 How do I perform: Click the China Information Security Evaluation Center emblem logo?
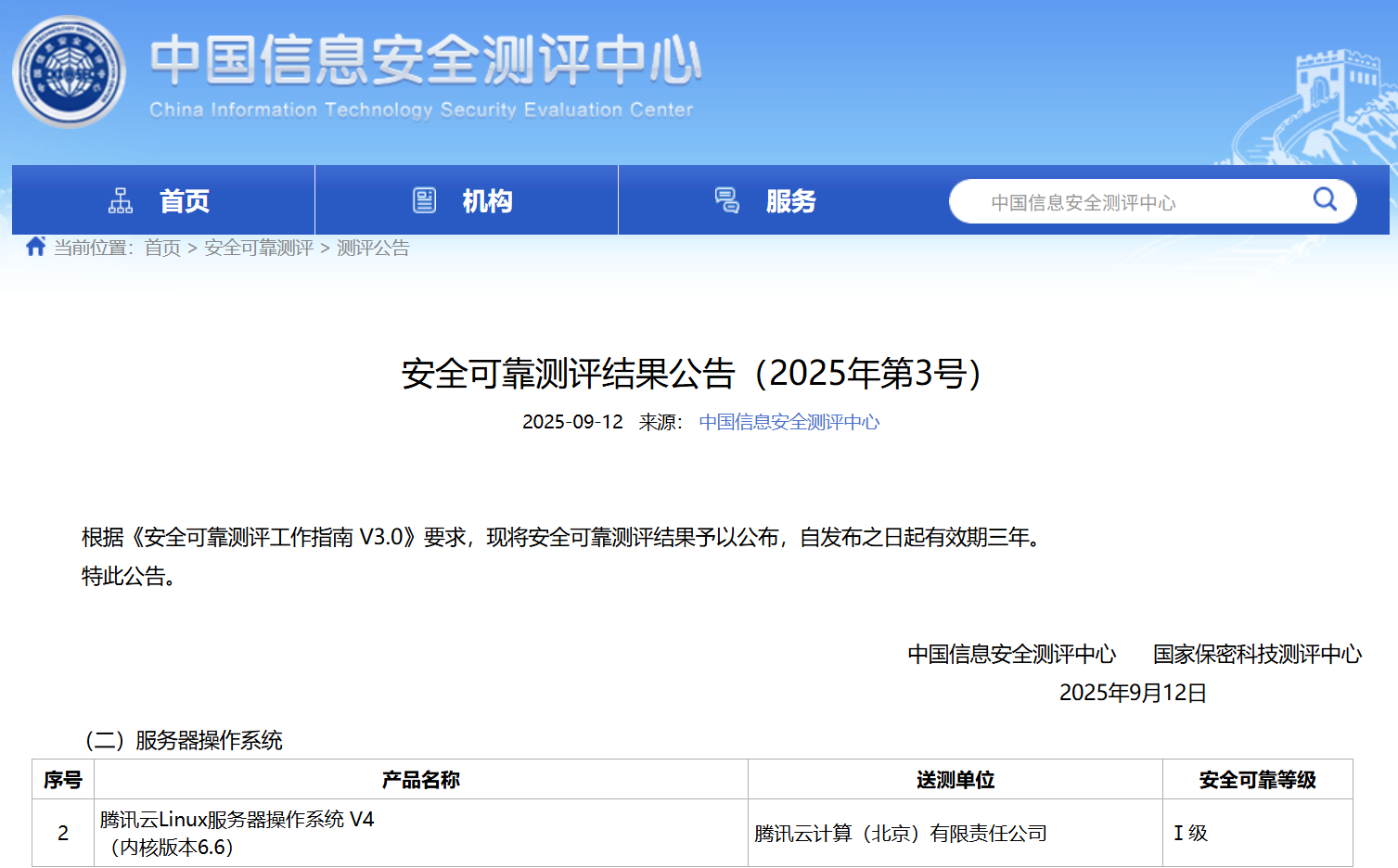(69, 71)
